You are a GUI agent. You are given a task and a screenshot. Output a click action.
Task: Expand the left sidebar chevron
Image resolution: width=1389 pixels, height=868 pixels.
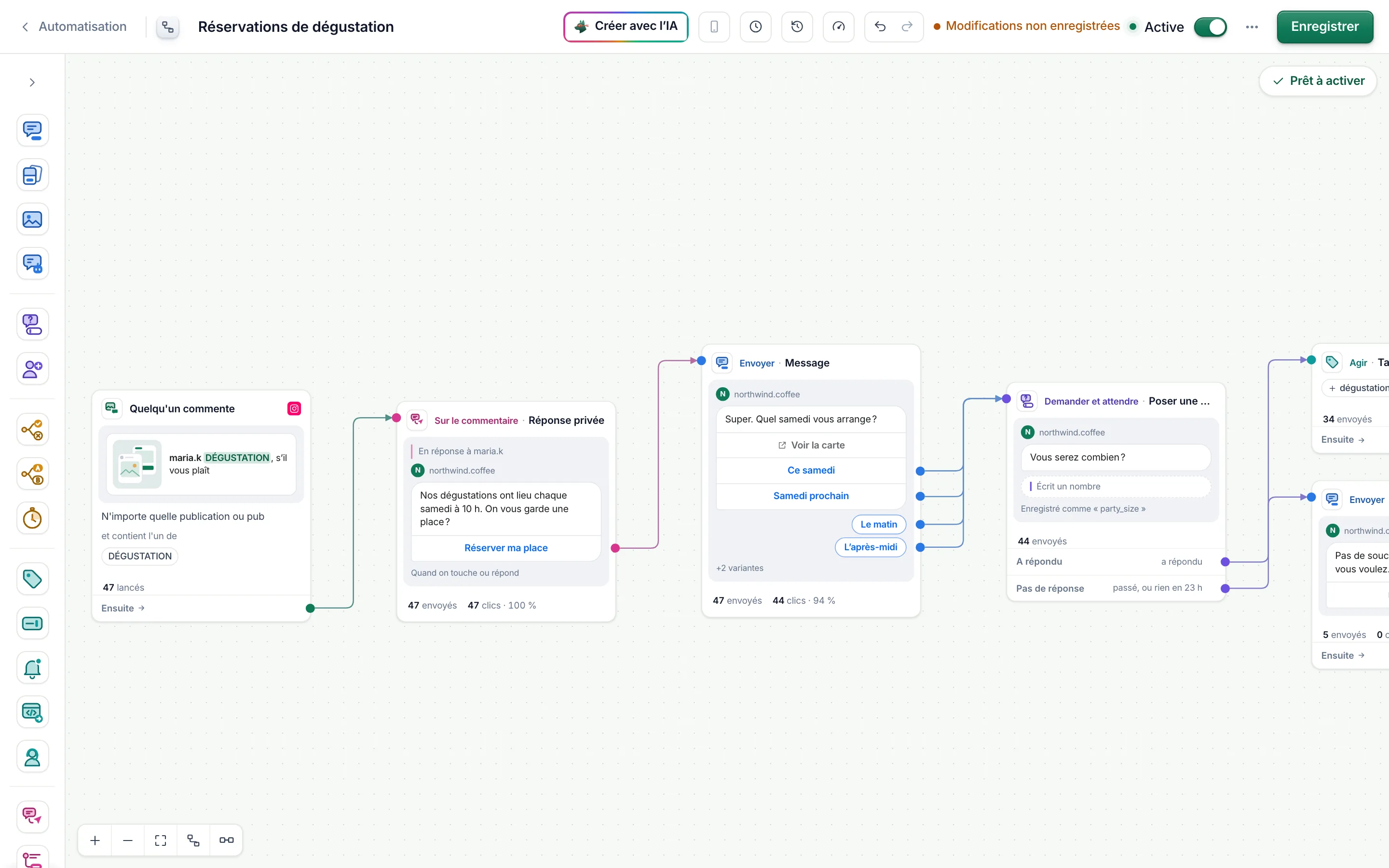pyautogui.click(x=32, y=82)
